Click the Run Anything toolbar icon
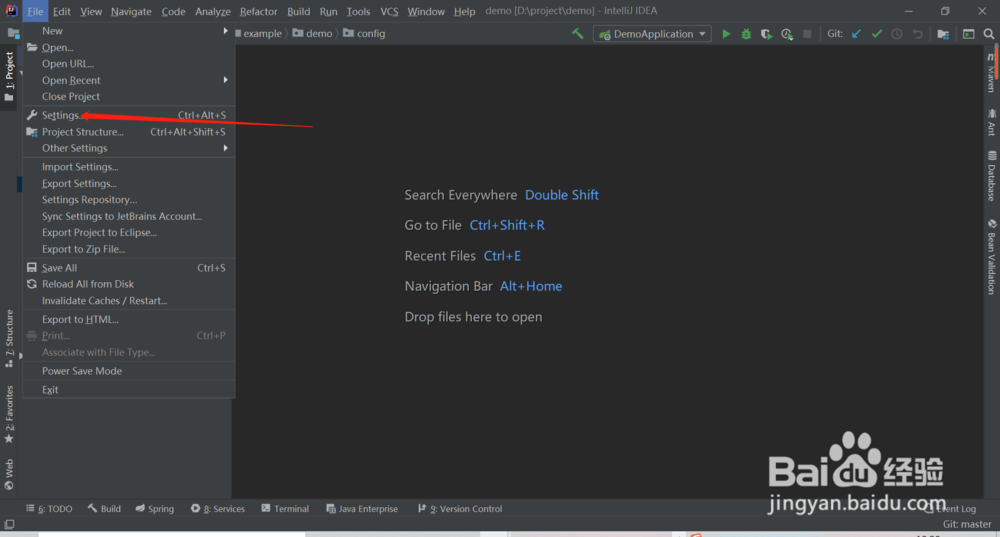Image resolution: width=1000 pixels, height=537 pixels. (969, 34)
